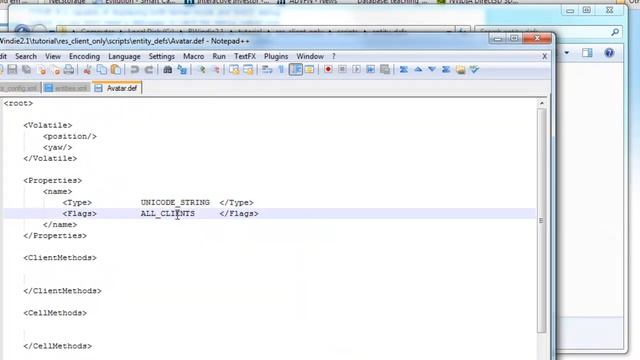Click the Paste clipboard icon
The image size is (640, 360).
point(116,69)
